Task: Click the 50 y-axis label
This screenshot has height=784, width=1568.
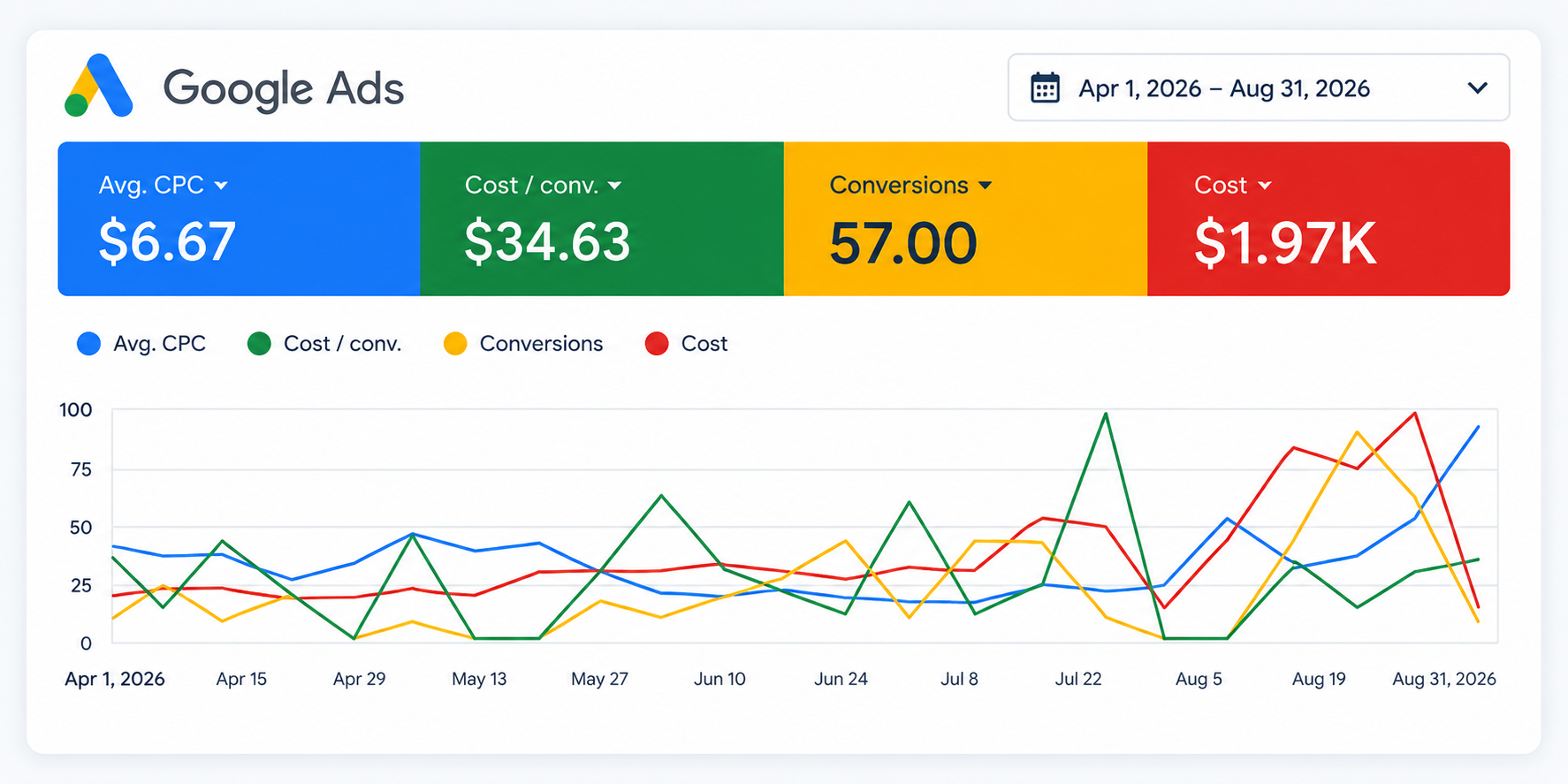Action: [80, 528]
